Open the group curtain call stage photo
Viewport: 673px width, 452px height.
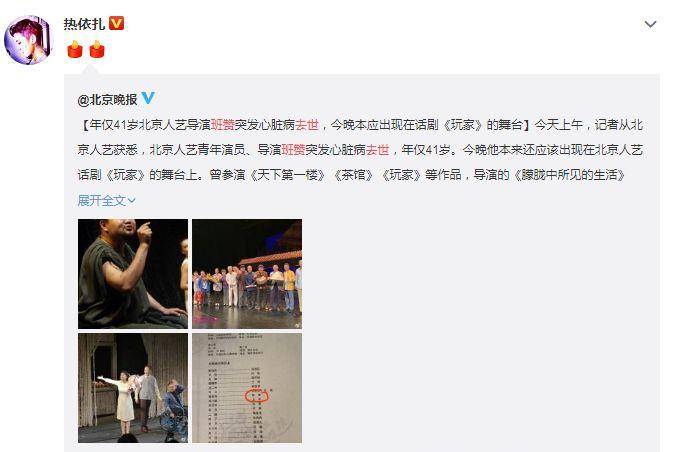(x=247, y=274)
